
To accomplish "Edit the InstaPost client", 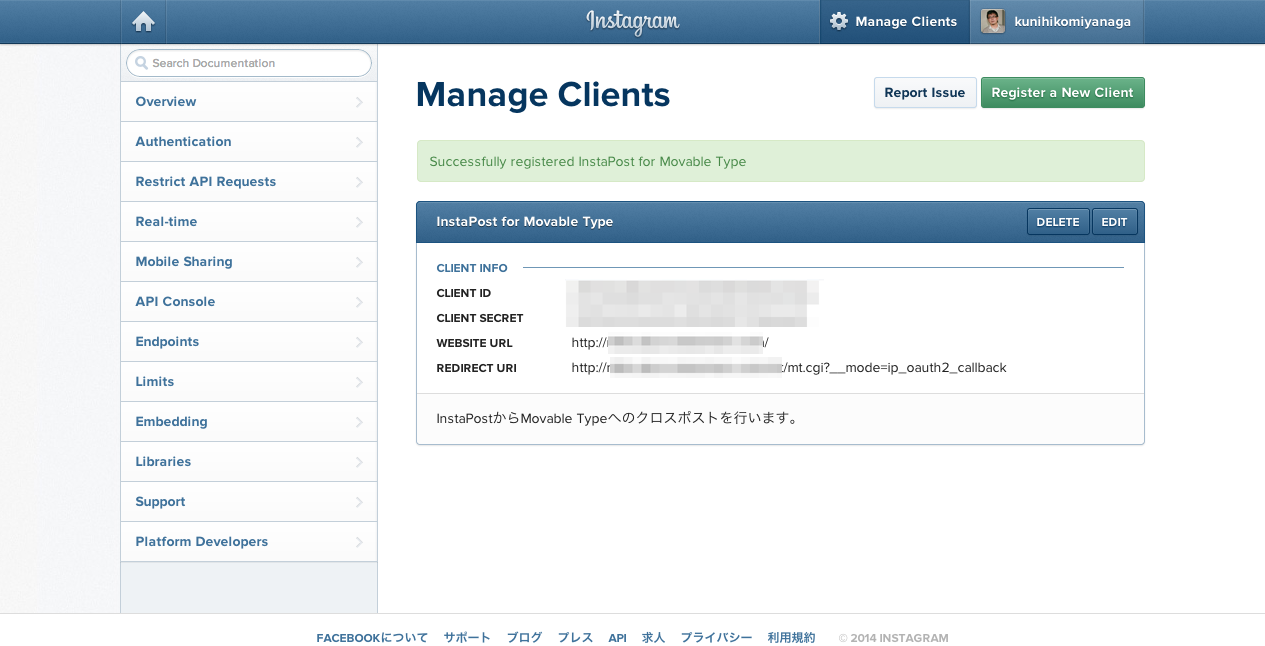I will click(x=1114, y=222).
